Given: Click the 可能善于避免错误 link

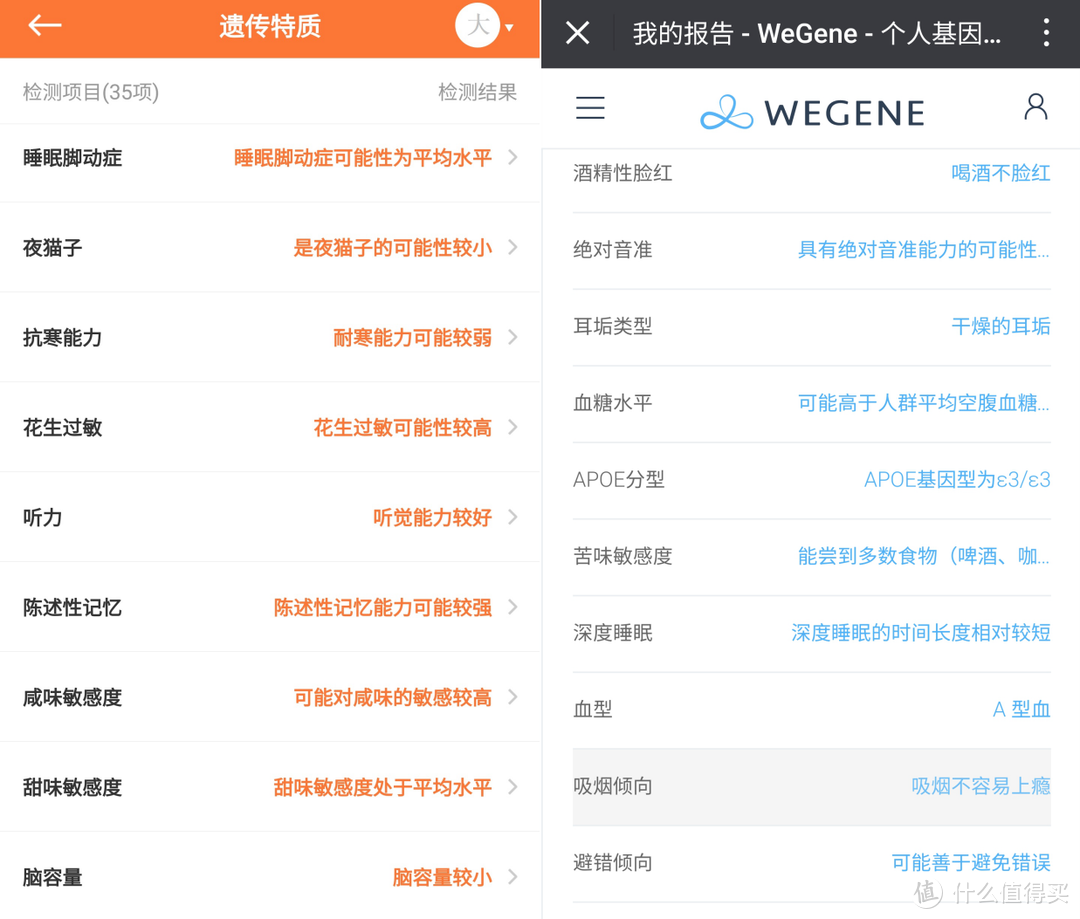Looking at the screenshot, I should click(x=970, y=862).
